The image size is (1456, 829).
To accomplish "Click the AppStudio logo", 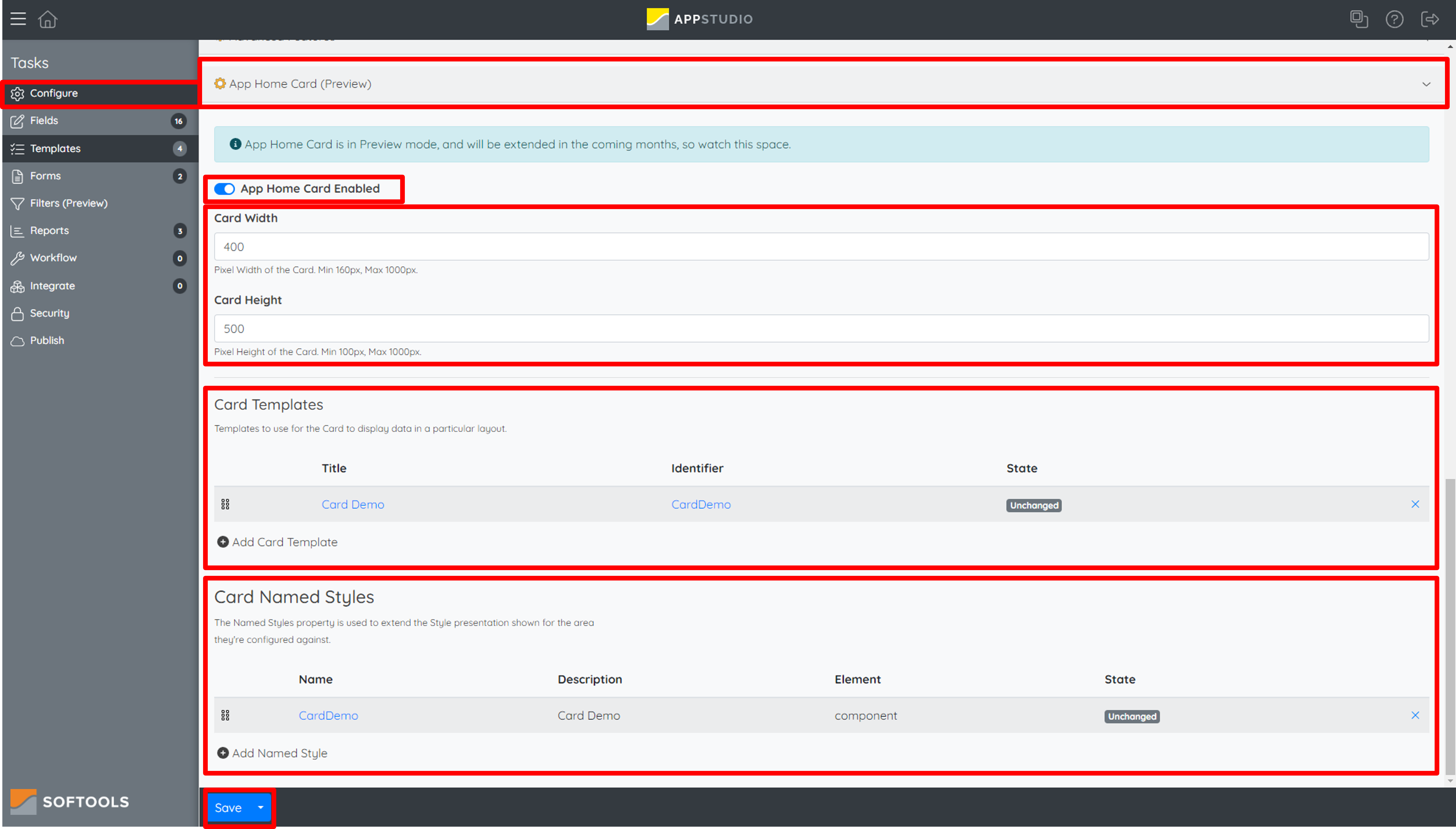I will click(x=700, y=19).
